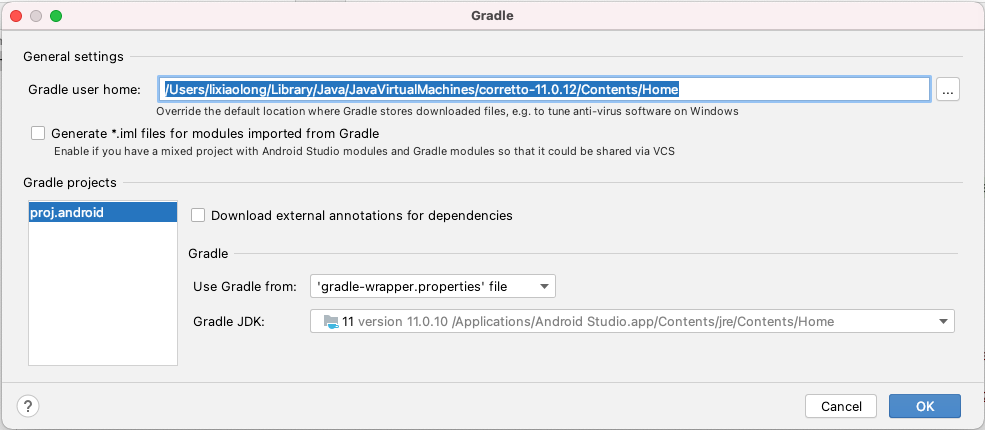
Task: Click the 'Gradle JDK:' label
Action: pyautogui.click(x=229, y=322)
